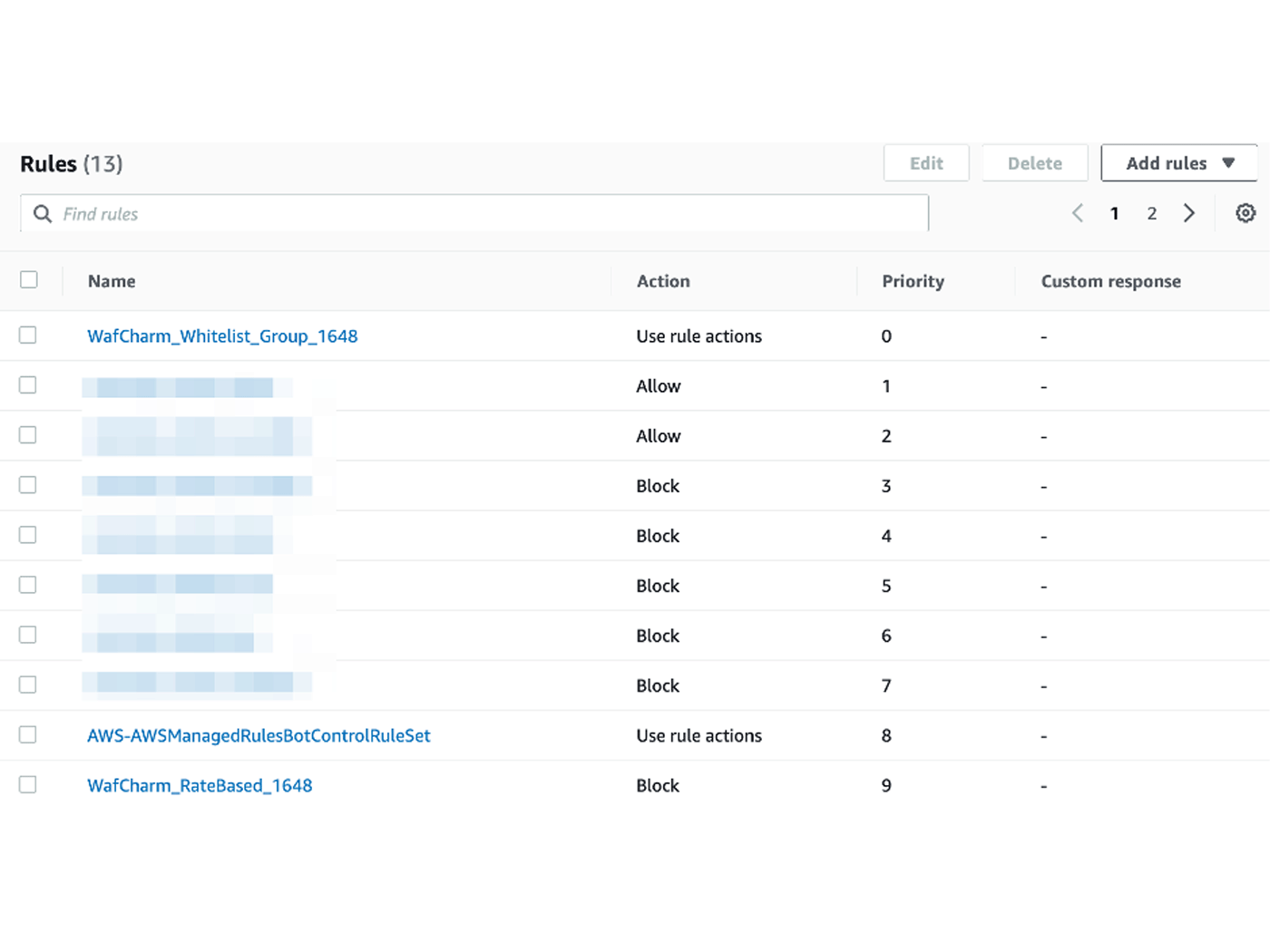Open the Add rules dropdown menu
This screenshot has width=1270, height=952.
[x=1178, y=163]
